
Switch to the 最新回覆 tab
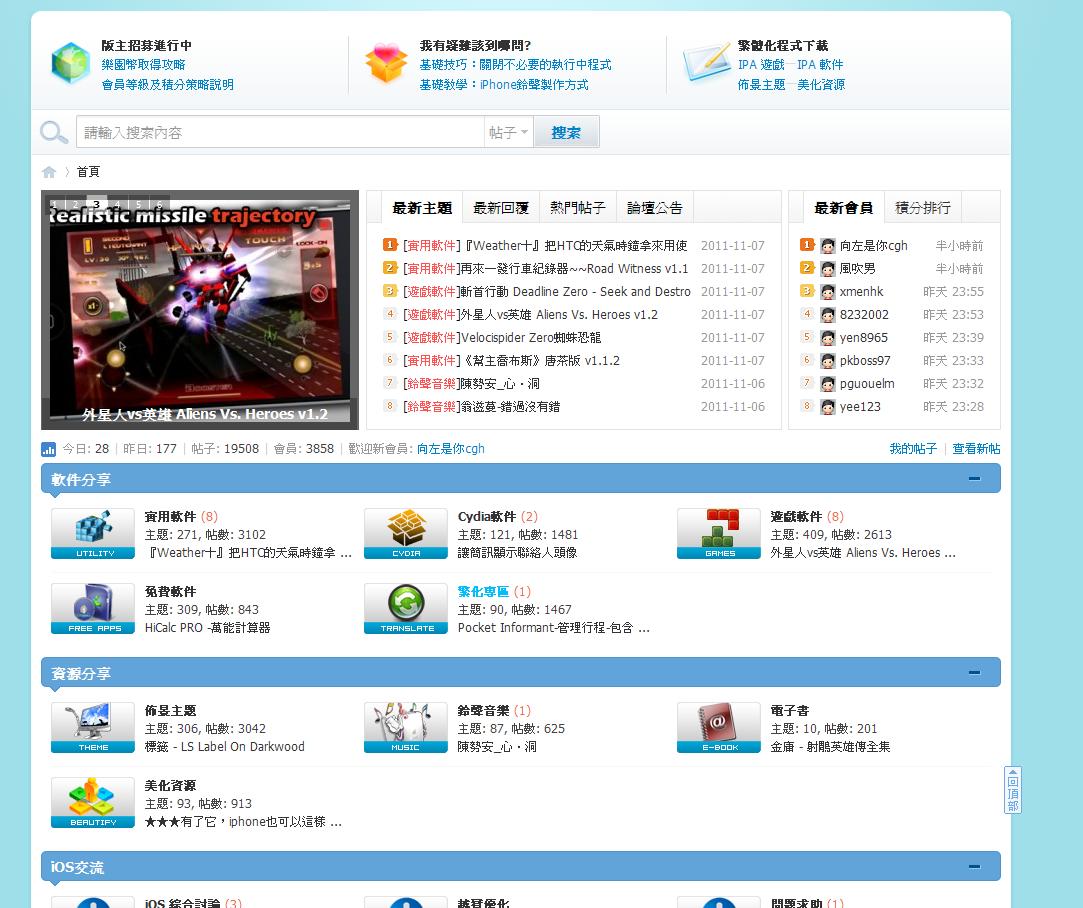coord(501,208)
